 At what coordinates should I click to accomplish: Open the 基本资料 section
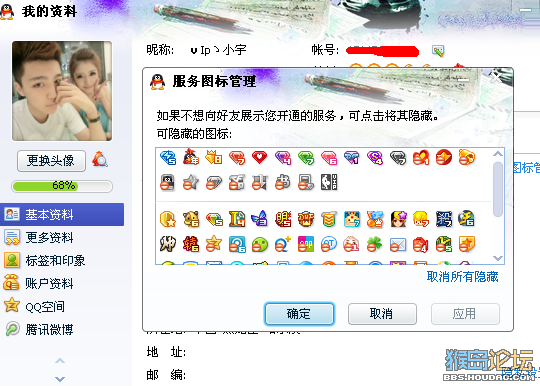[62, 215]
